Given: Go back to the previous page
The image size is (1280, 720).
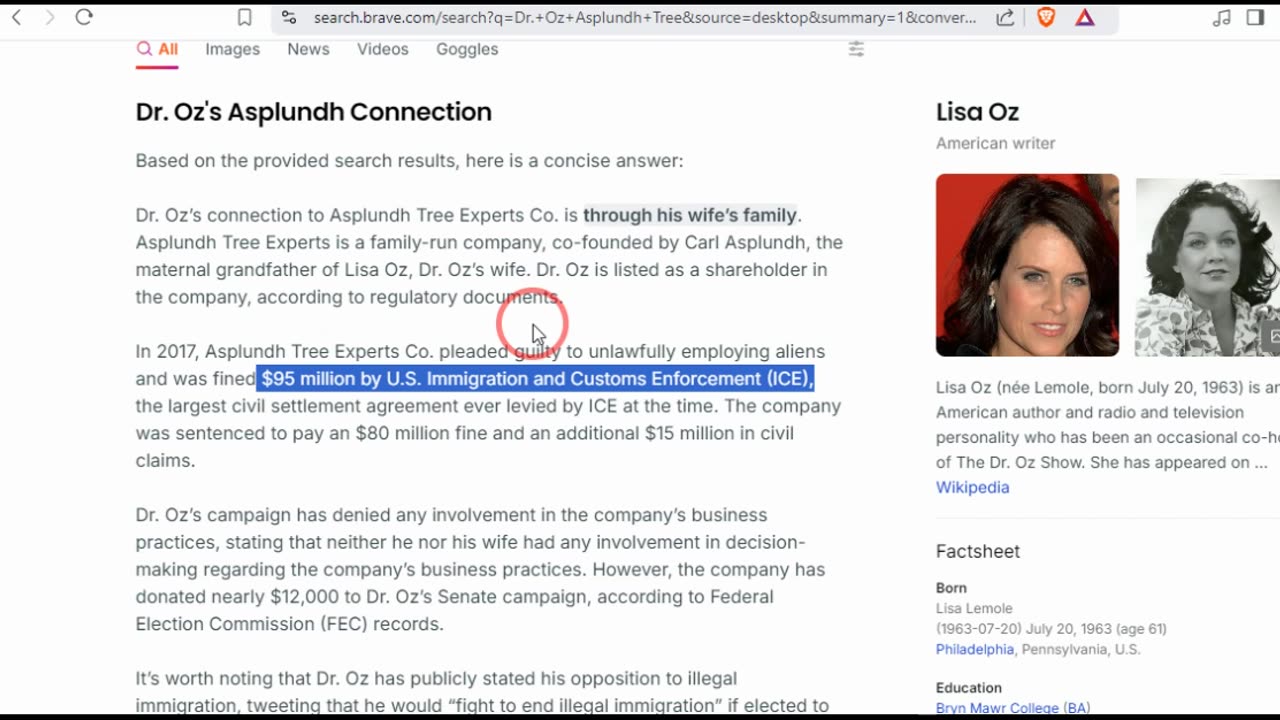Looking at the screenshot, I should click(16, 17).
